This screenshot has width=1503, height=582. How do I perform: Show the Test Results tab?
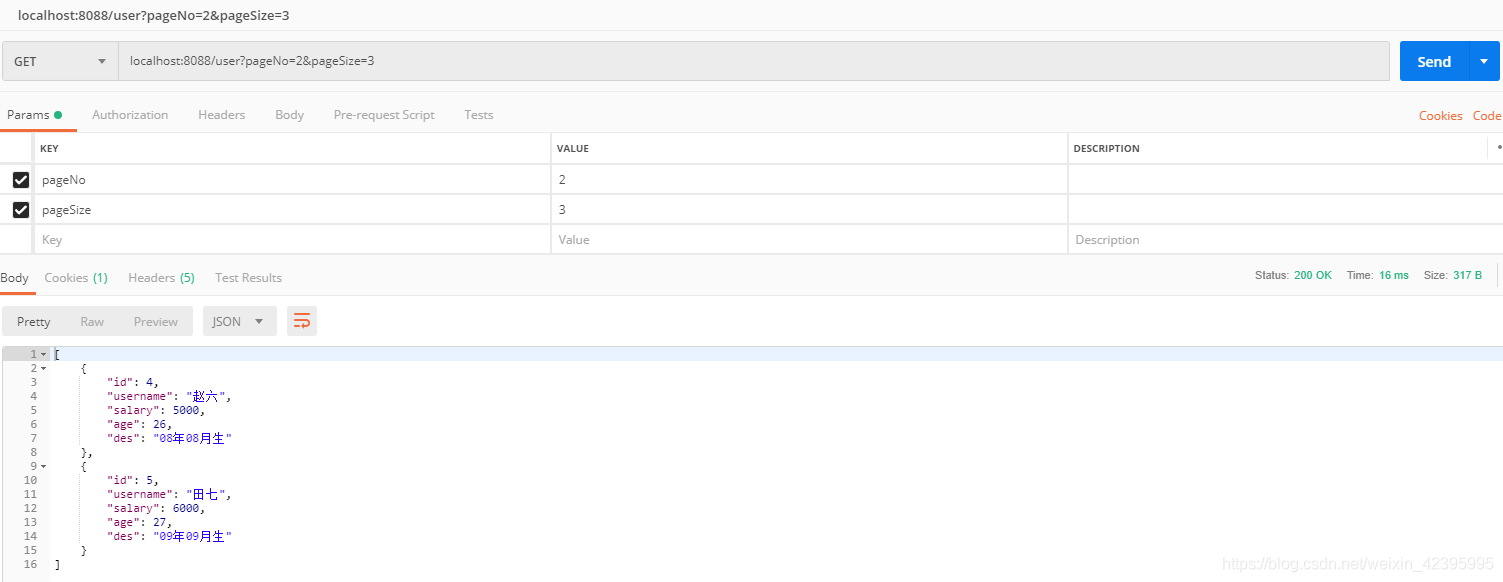point(248,278)
